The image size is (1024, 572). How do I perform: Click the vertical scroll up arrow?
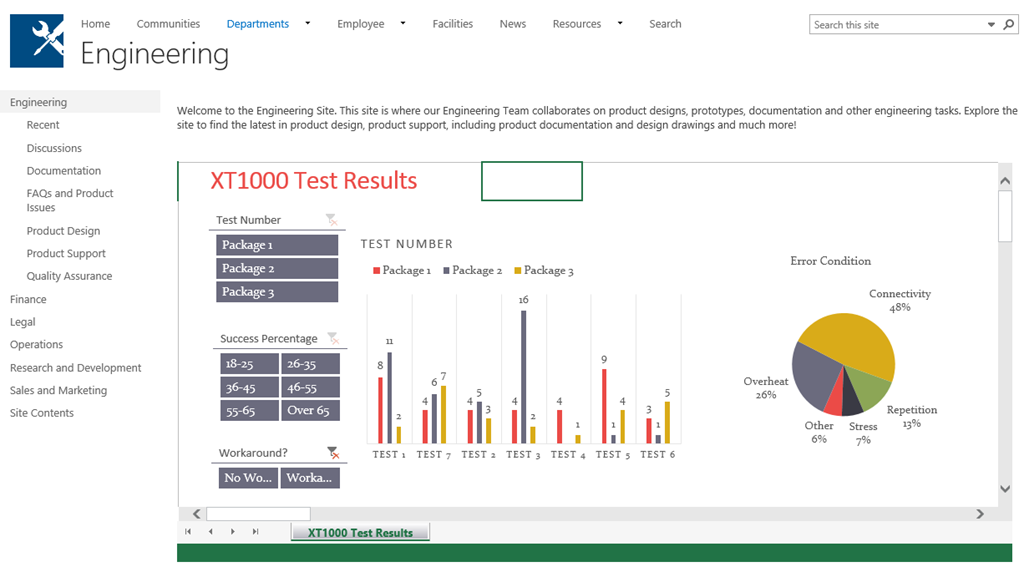coord(1005,181)
